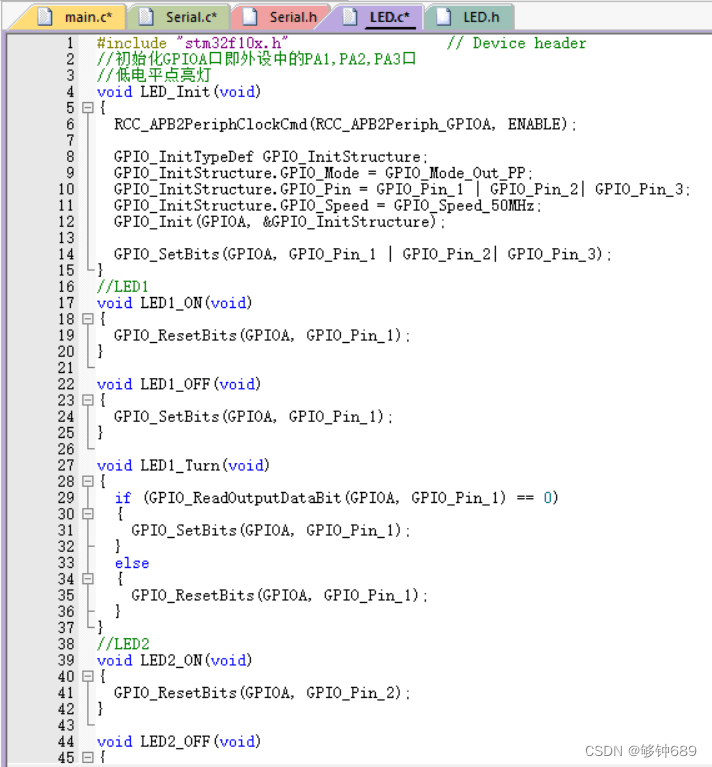The width and height of the screenshot is (712, 767).
Task: Click the LED.c* active tab
Action: [x=379, y=17]
